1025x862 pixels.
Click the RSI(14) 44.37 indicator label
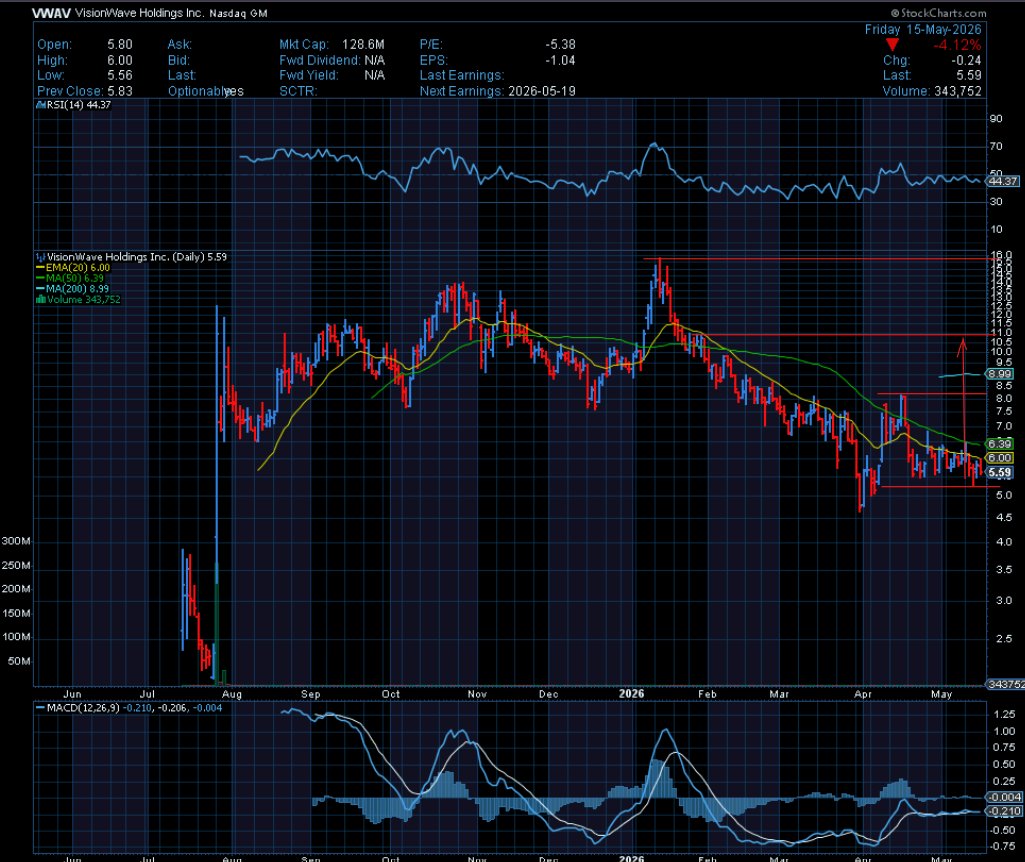click(74, 105)
